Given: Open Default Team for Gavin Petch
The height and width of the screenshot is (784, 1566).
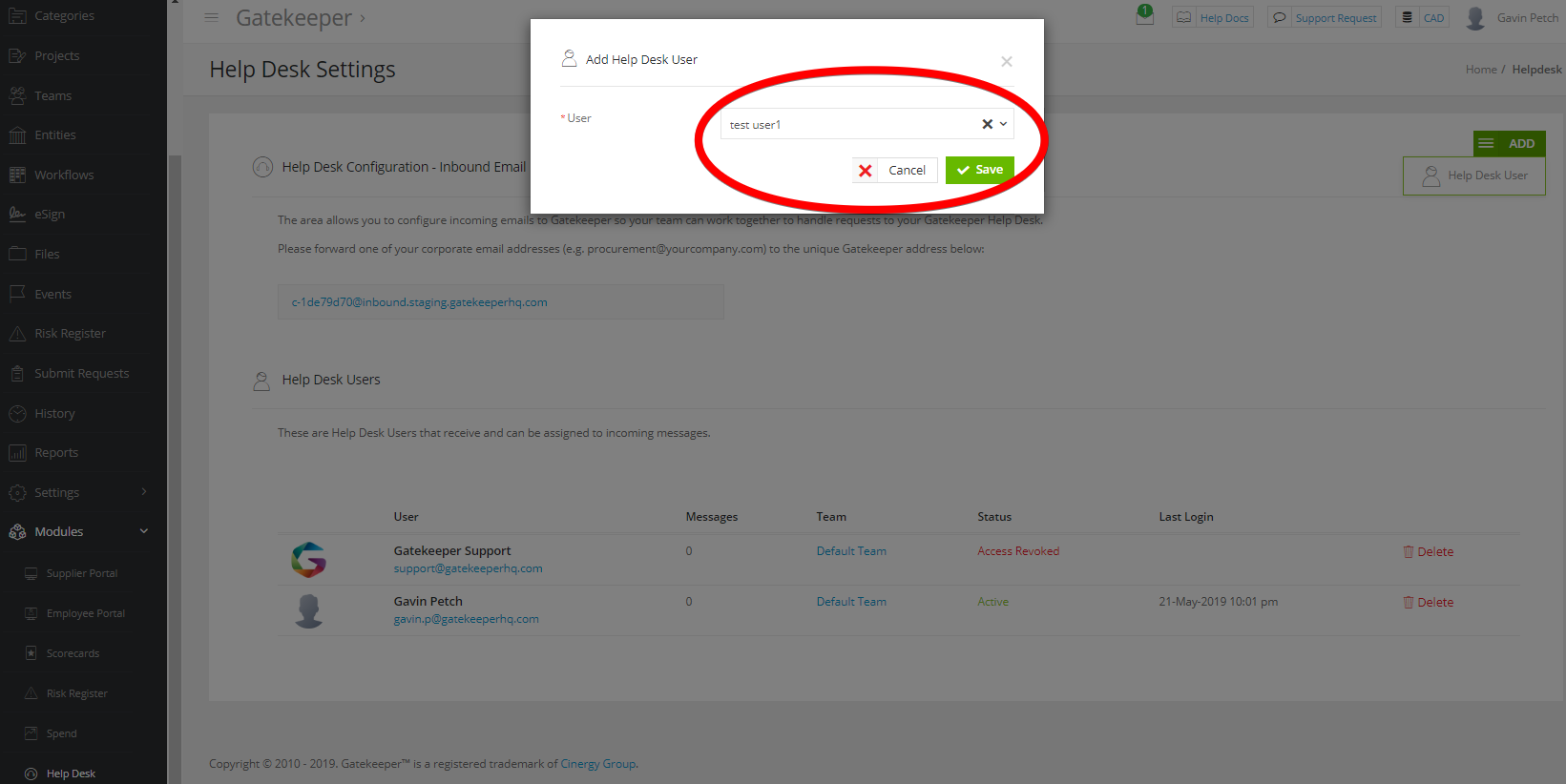Looking at the screenshot, I should pyautogui.click(x=851, y=602).
